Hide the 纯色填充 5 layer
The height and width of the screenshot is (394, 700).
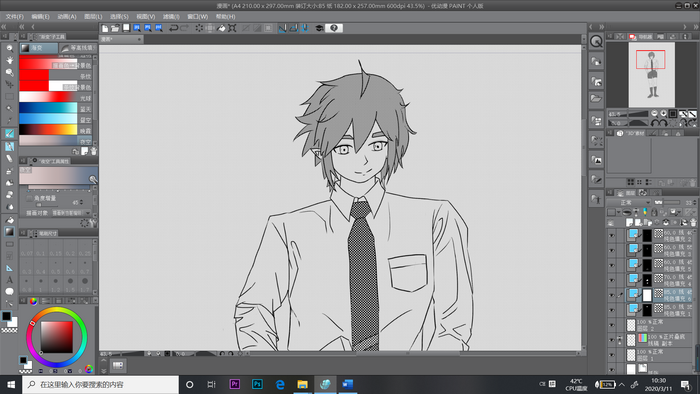(x=612, y=265)
